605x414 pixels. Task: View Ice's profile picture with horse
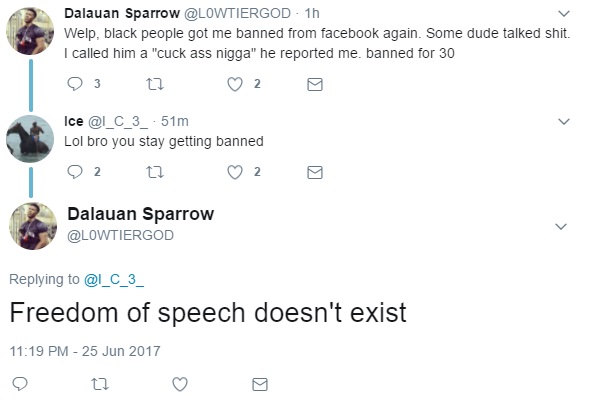pyautogui.click(x=30, y=139)
